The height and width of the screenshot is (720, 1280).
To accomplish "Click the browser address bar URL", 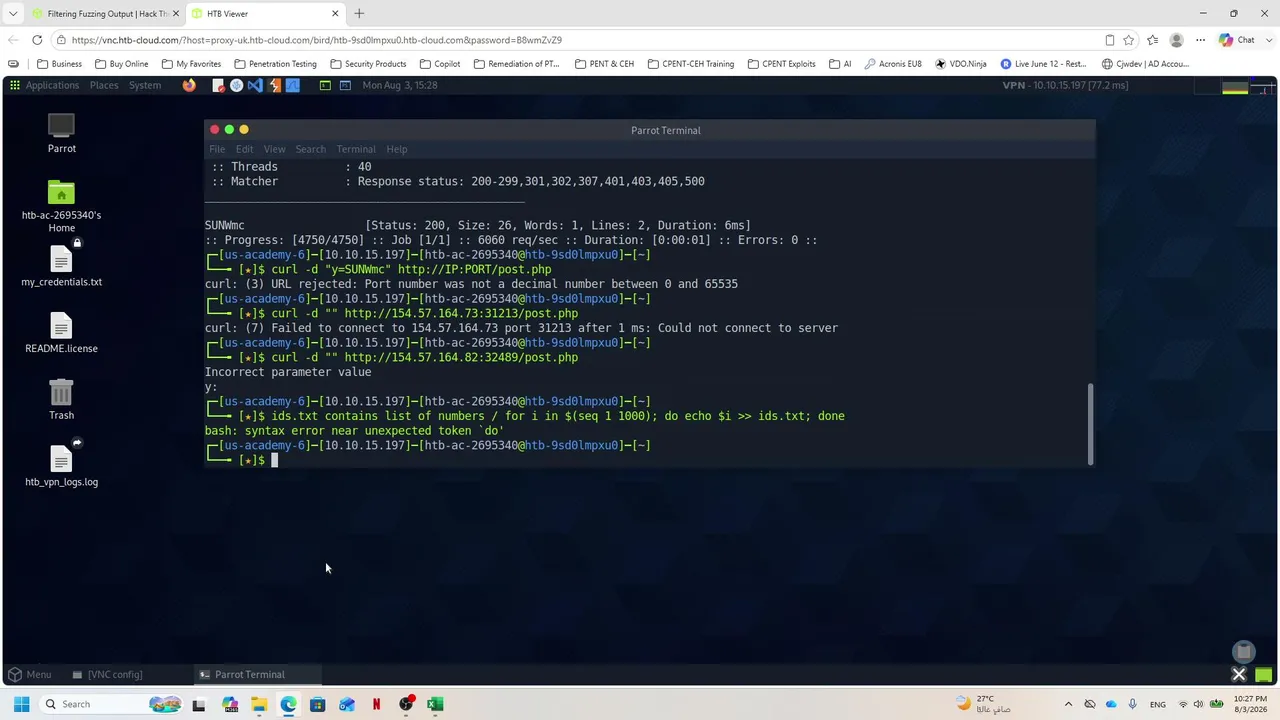I will click(317, 40).
